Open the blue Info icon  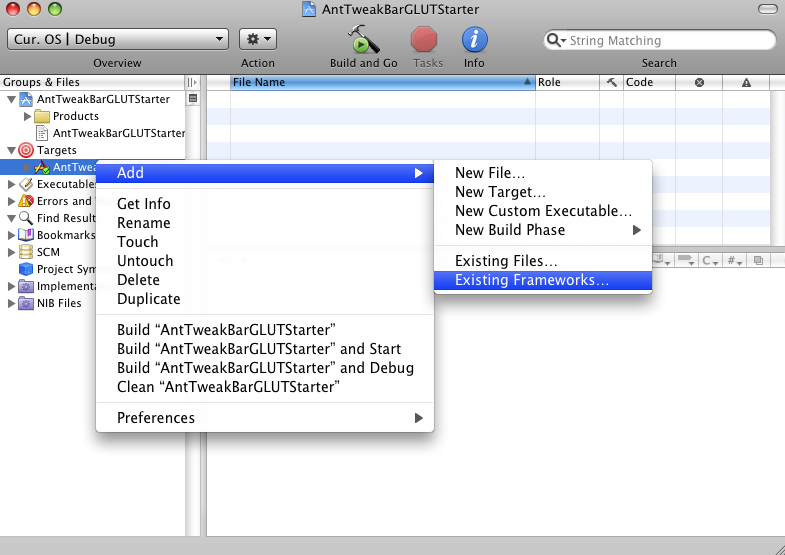pyautogui.click(x=474, y=40)
